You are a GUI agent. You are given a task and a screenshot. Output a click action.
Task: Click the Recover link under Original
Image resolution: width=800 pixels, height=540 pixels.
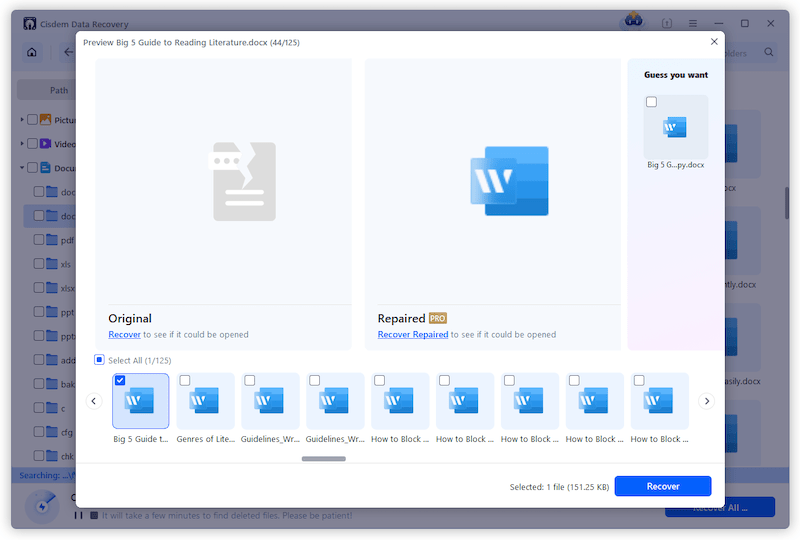pyautogui.click(x=124, y=334)
